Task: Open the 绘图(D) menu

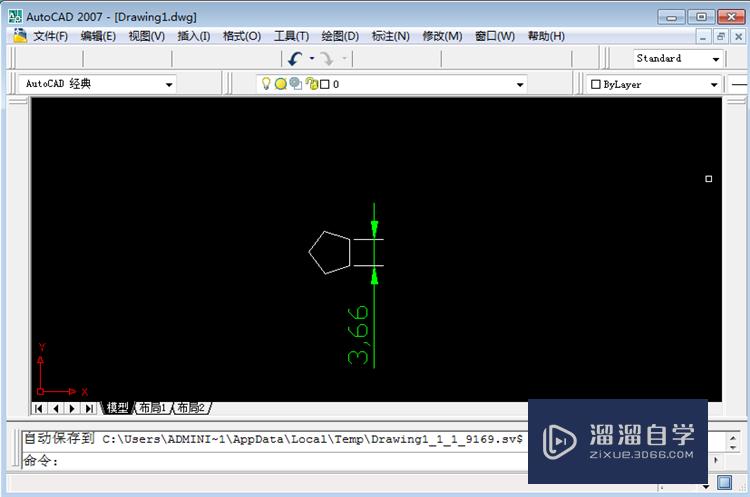Action: click(340, 36)
